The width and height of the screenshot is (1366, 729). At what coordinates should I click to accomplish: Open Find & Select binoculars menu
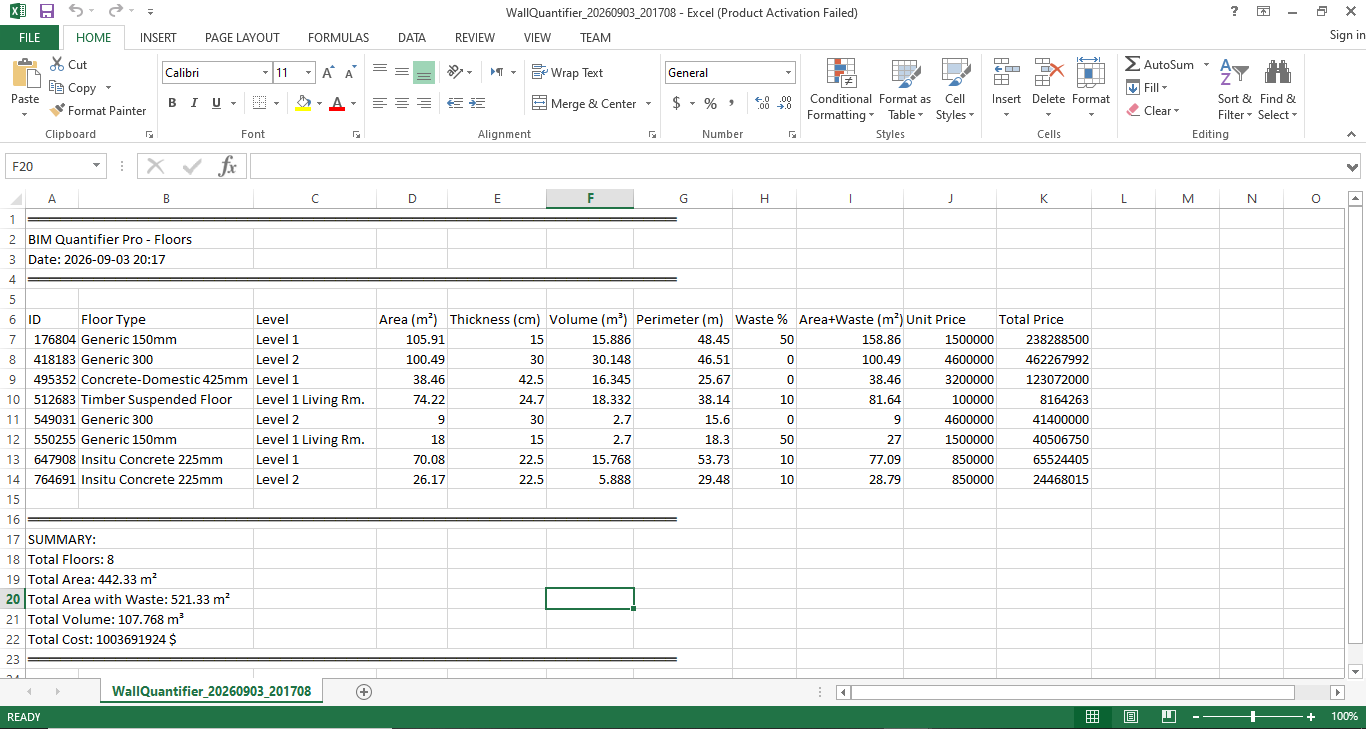1277,90
